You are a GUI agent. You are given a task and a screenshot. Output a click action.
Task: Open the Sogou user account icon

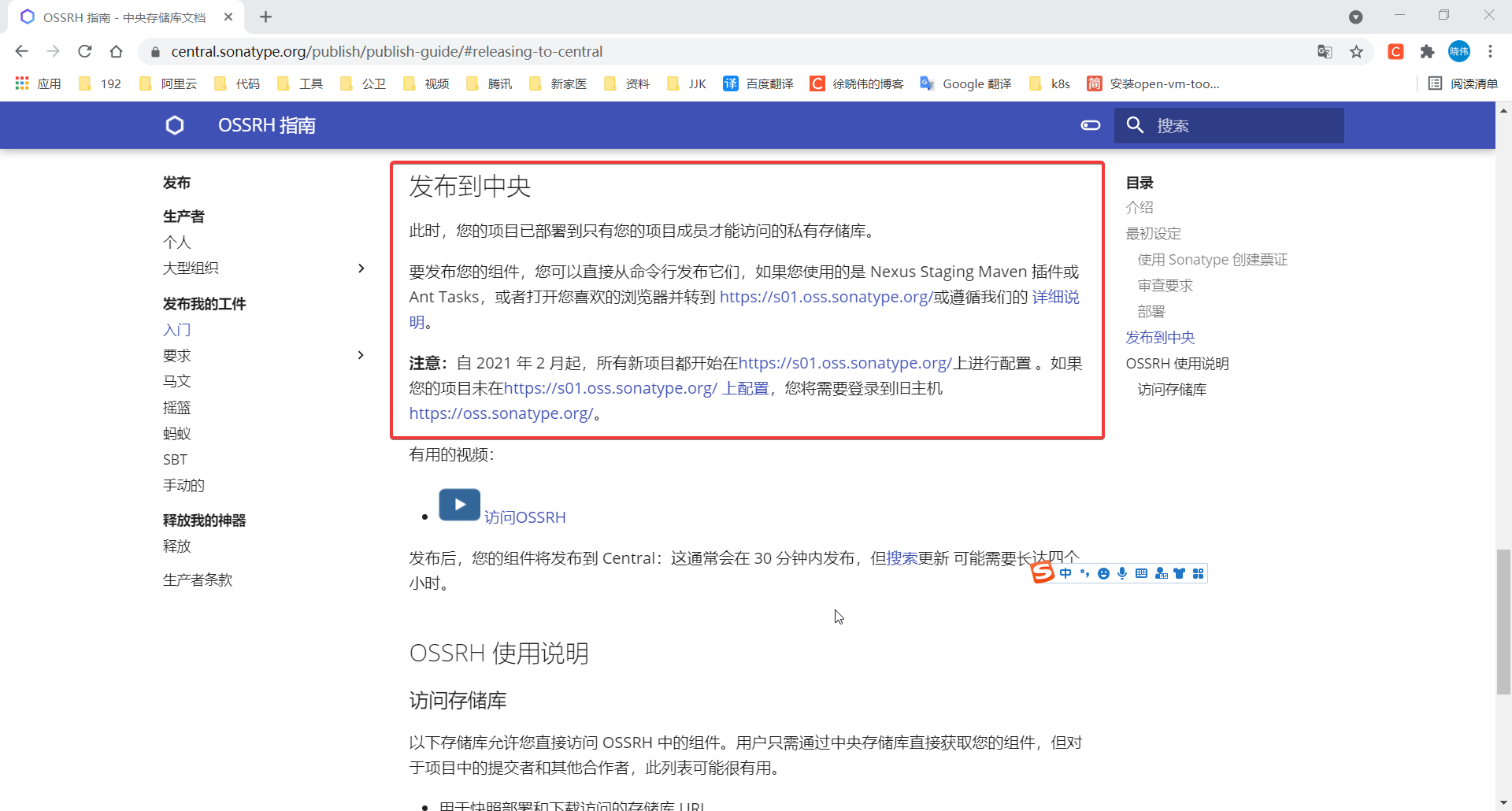click(x=1161, y=573)
